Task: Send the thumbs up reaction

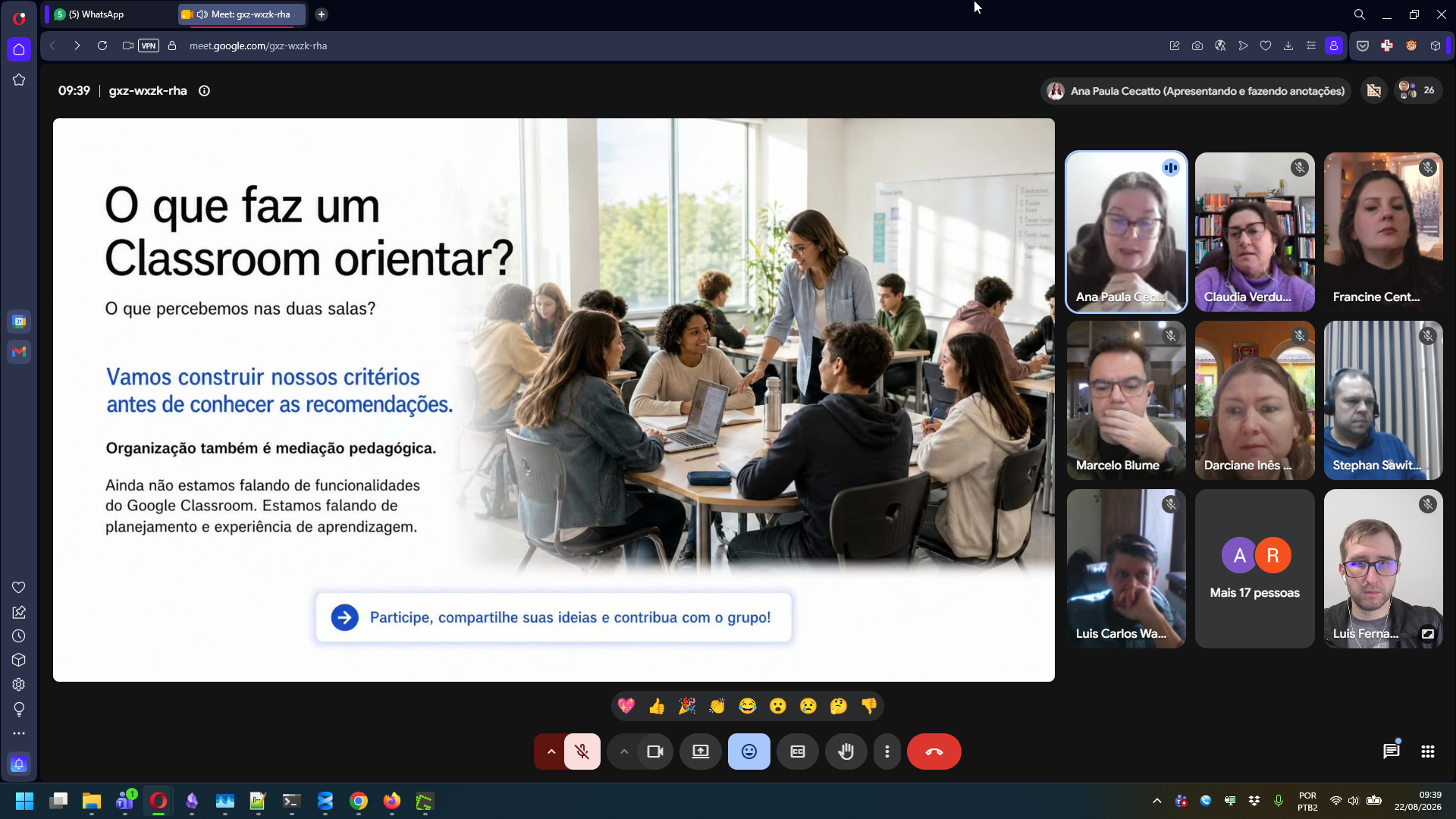Action: 657,707
